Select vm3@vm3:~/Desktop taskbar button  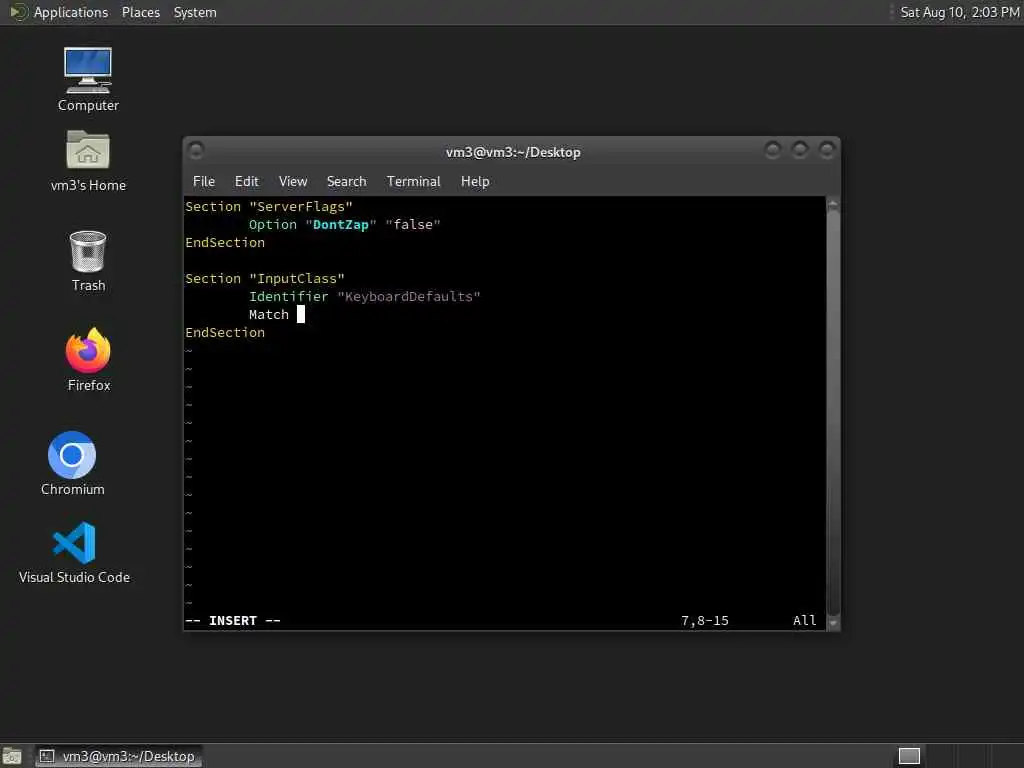click(x=118, y=756)
